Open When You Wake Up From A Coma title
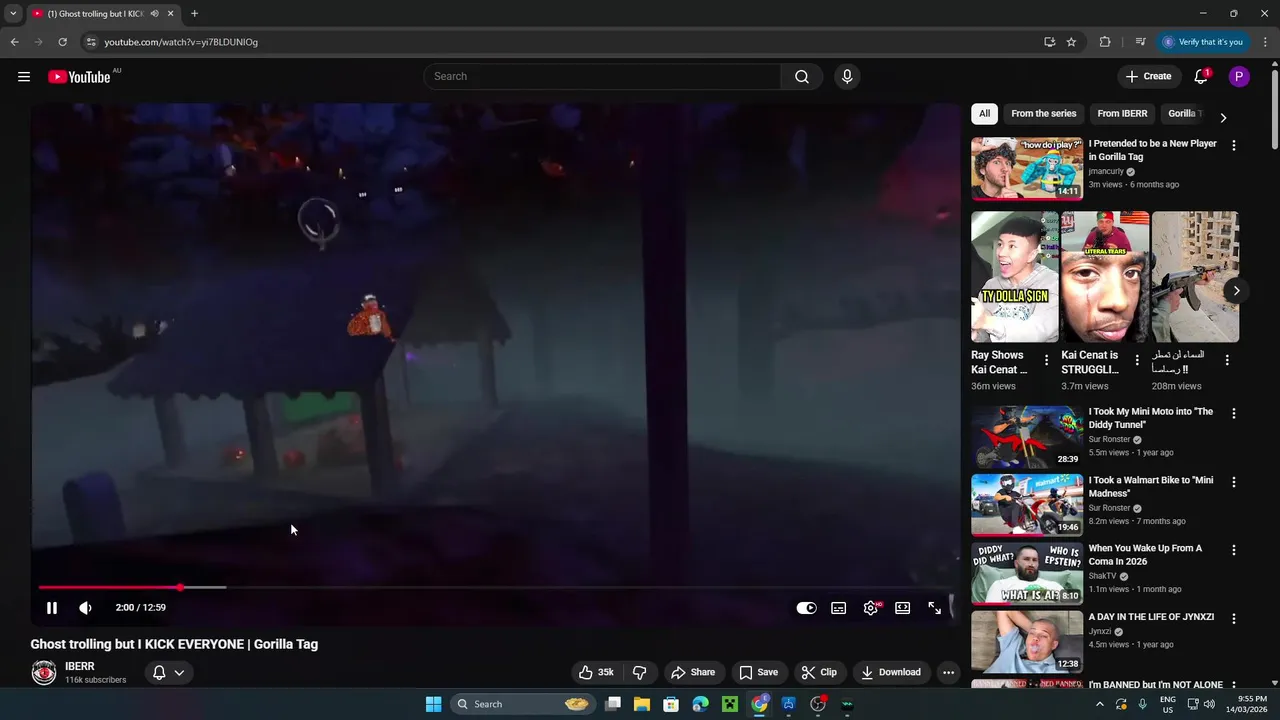 [x=1145, y=555]
